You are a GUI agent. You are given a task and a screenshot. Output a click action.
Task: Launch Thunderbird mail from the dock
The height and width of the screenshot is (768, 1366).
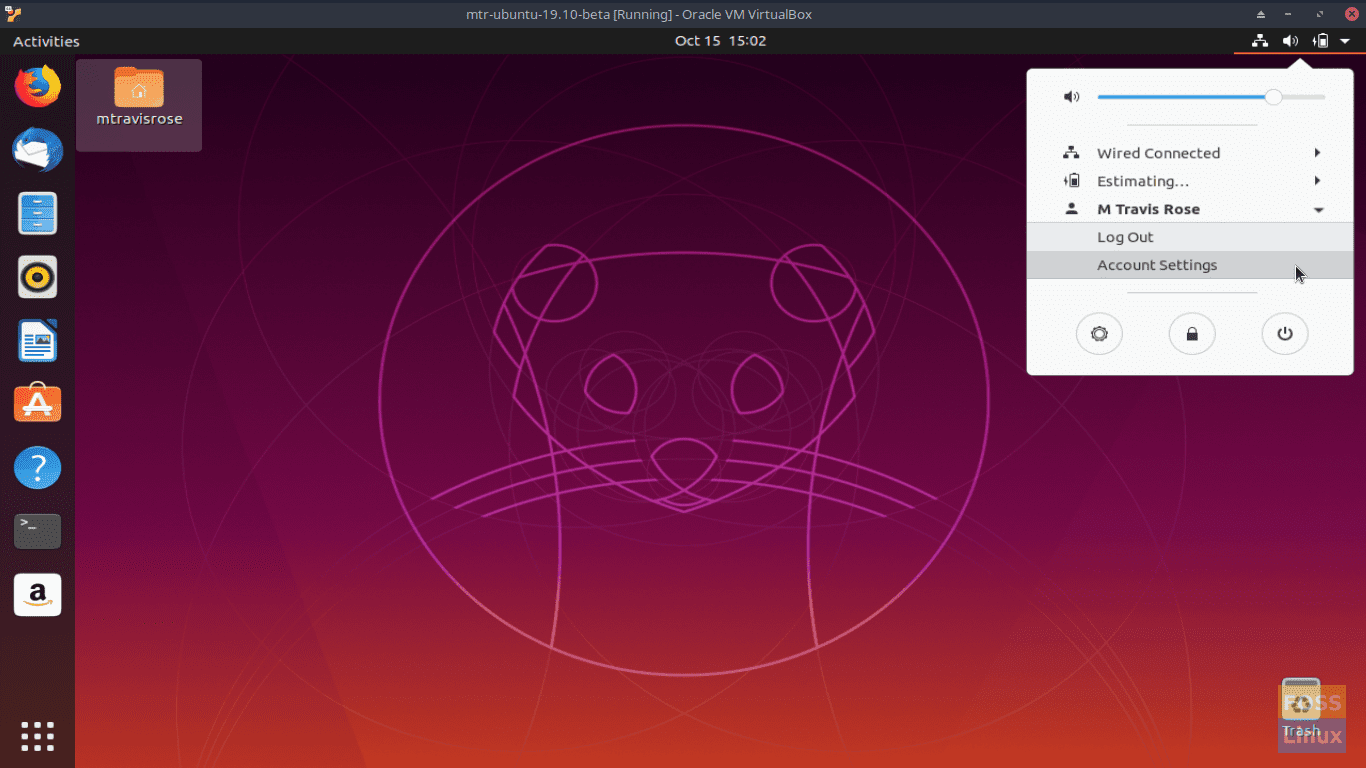(38, 150)
